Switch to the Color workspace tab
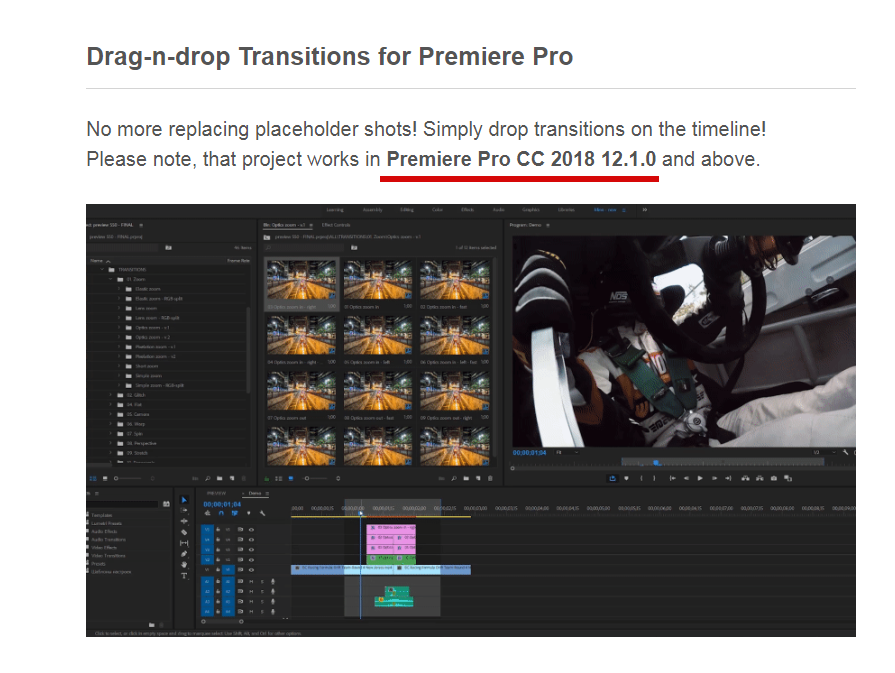Image resolution: width=895 pixels, height=673 pixels. pos(437,210)
